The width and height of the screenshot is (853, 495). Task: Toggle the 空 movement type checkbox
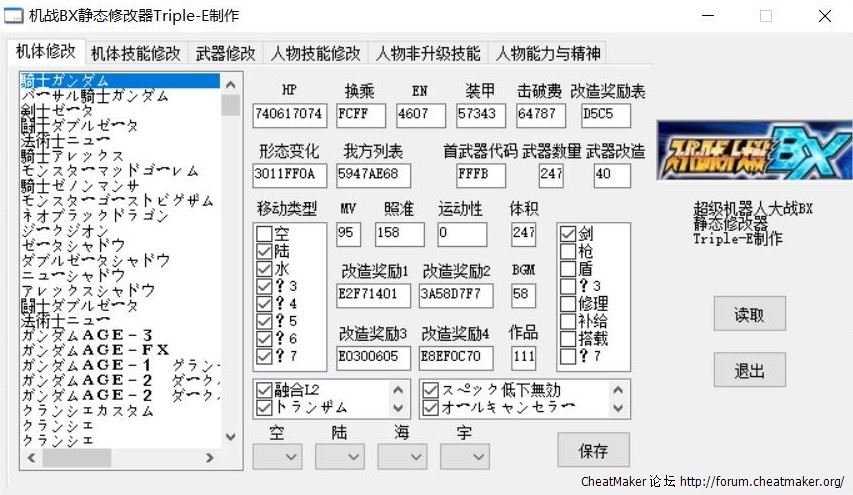coord(264,234)
